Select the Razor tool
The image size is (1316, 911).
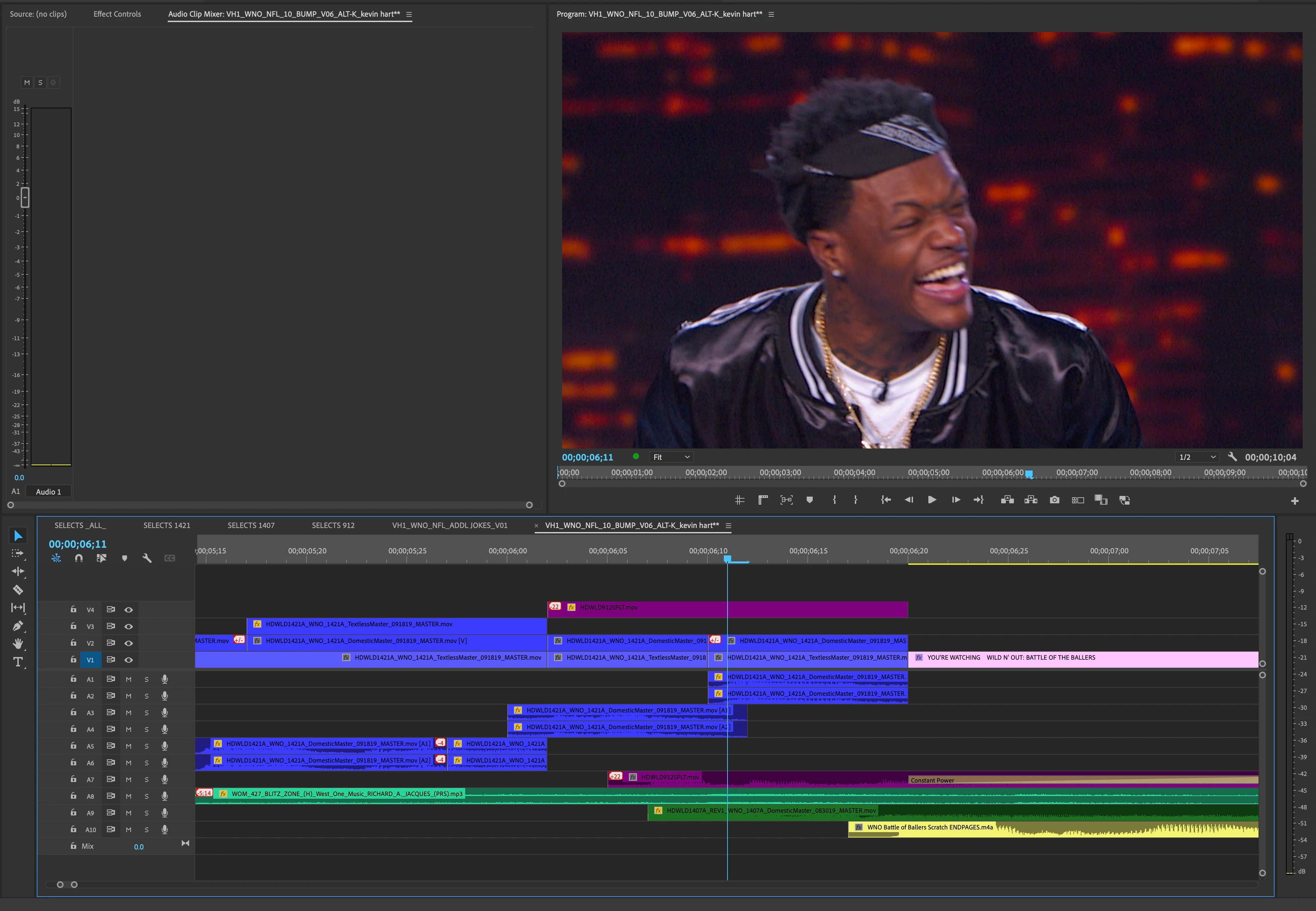[18, 590]
